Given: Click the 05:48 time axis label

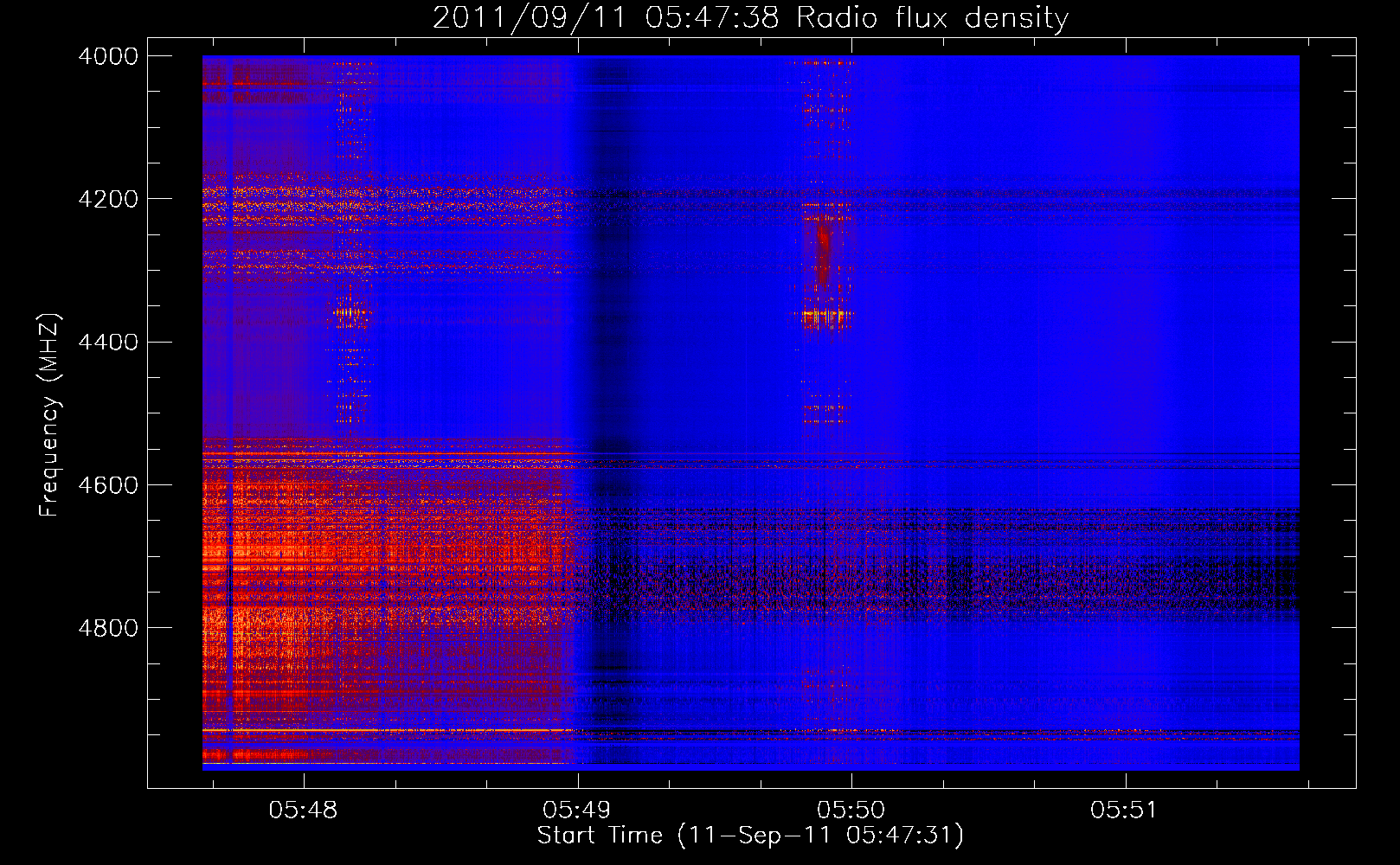Looking at the screenshot, I should pyautogui.click(x=303, y=811).
